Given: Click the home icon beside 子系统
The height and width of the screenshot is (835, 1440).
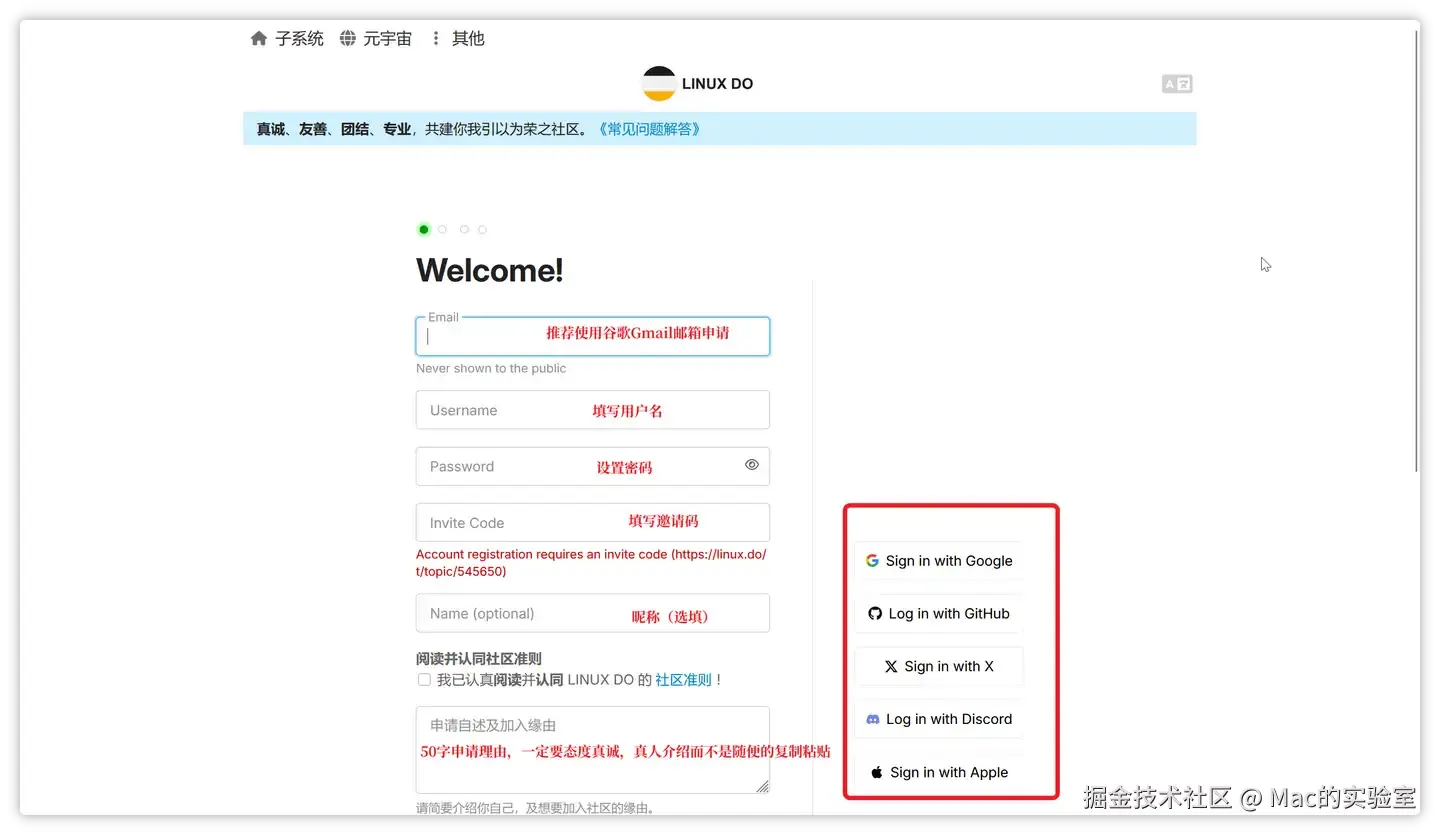Looking at the screenshot, I should pos(259,38).
